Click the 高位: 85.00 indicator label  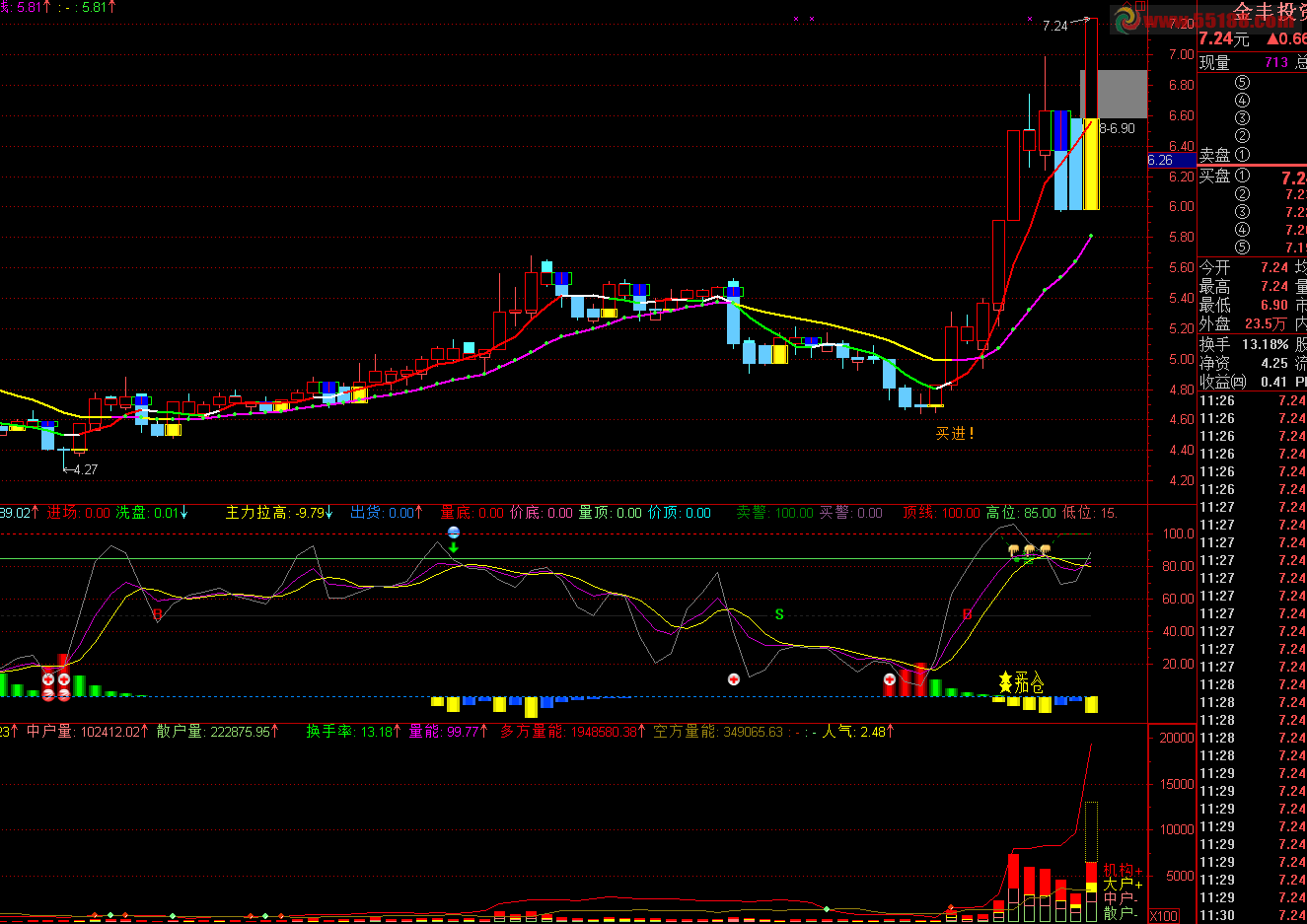(x=1021, y=513)
